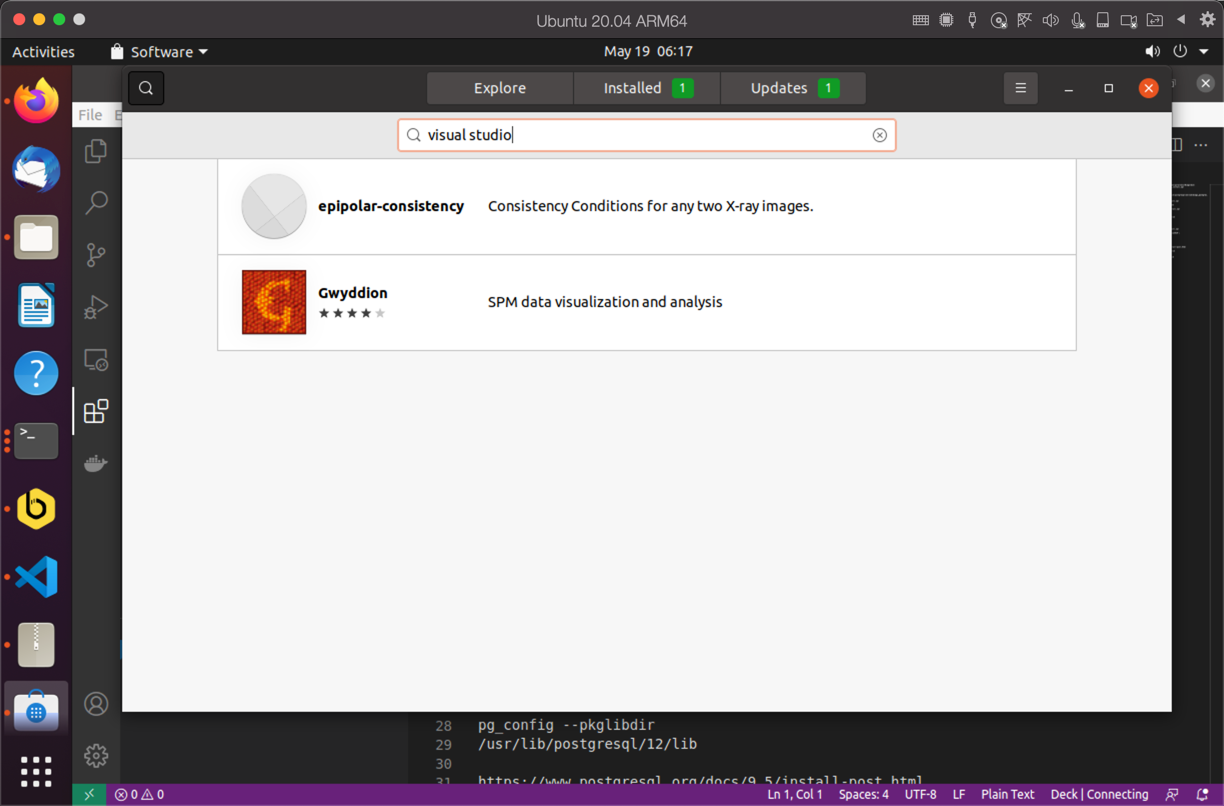Click the Gwyddion app icon
This screenshot has width=1224, height=806.
coord(274,302)
